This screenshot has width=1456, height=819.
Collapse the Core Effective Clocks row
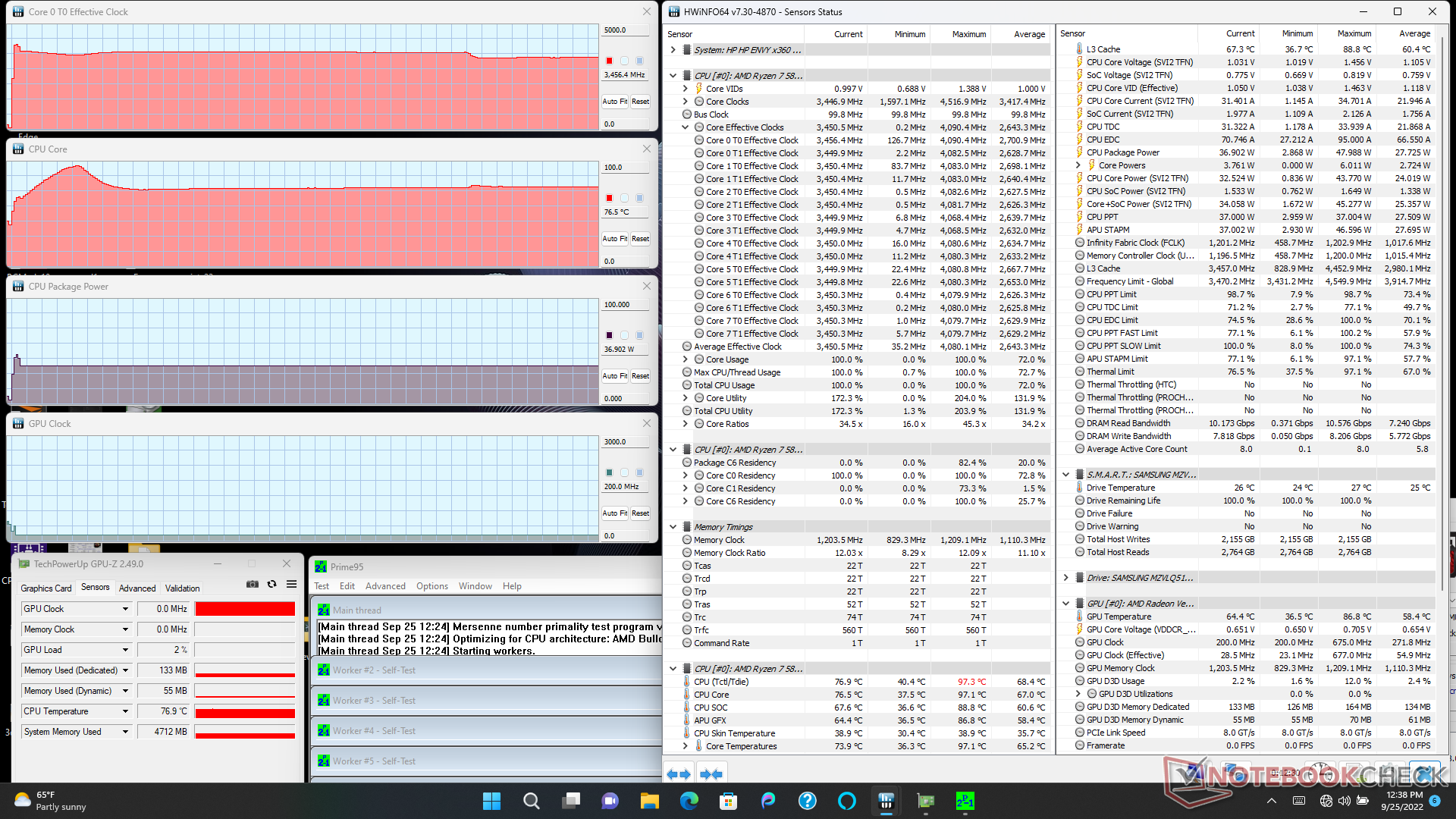point(686,127)
